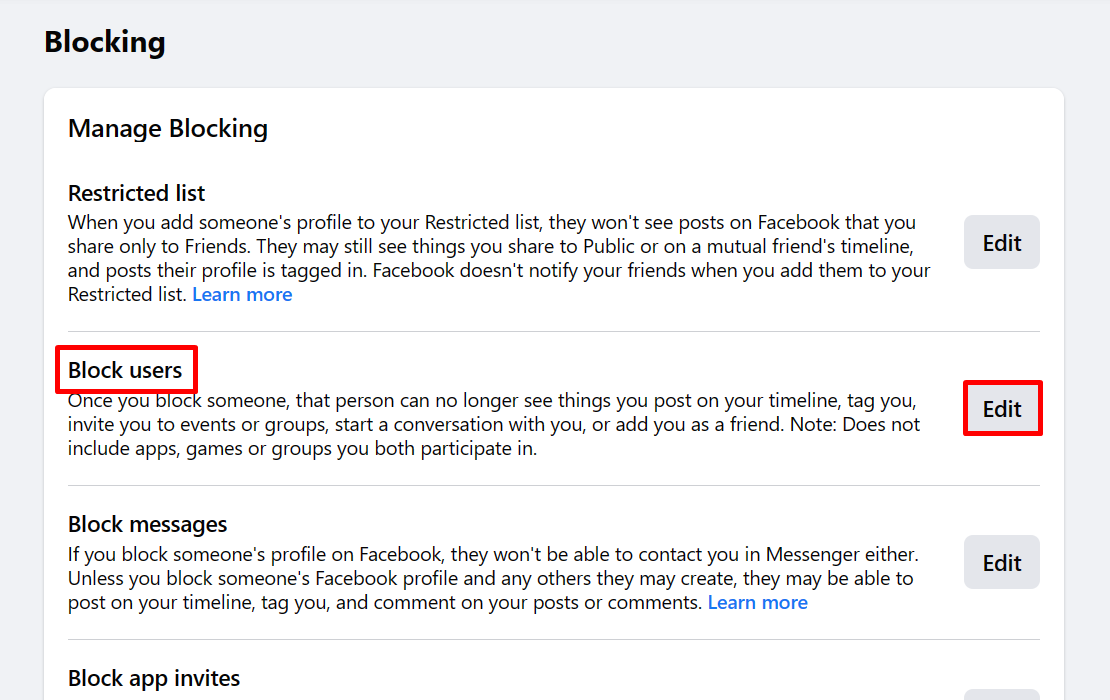Open the Restricted list Learn more link
The height and width of the screenshot is (700, 1110).
coord(242,294)
